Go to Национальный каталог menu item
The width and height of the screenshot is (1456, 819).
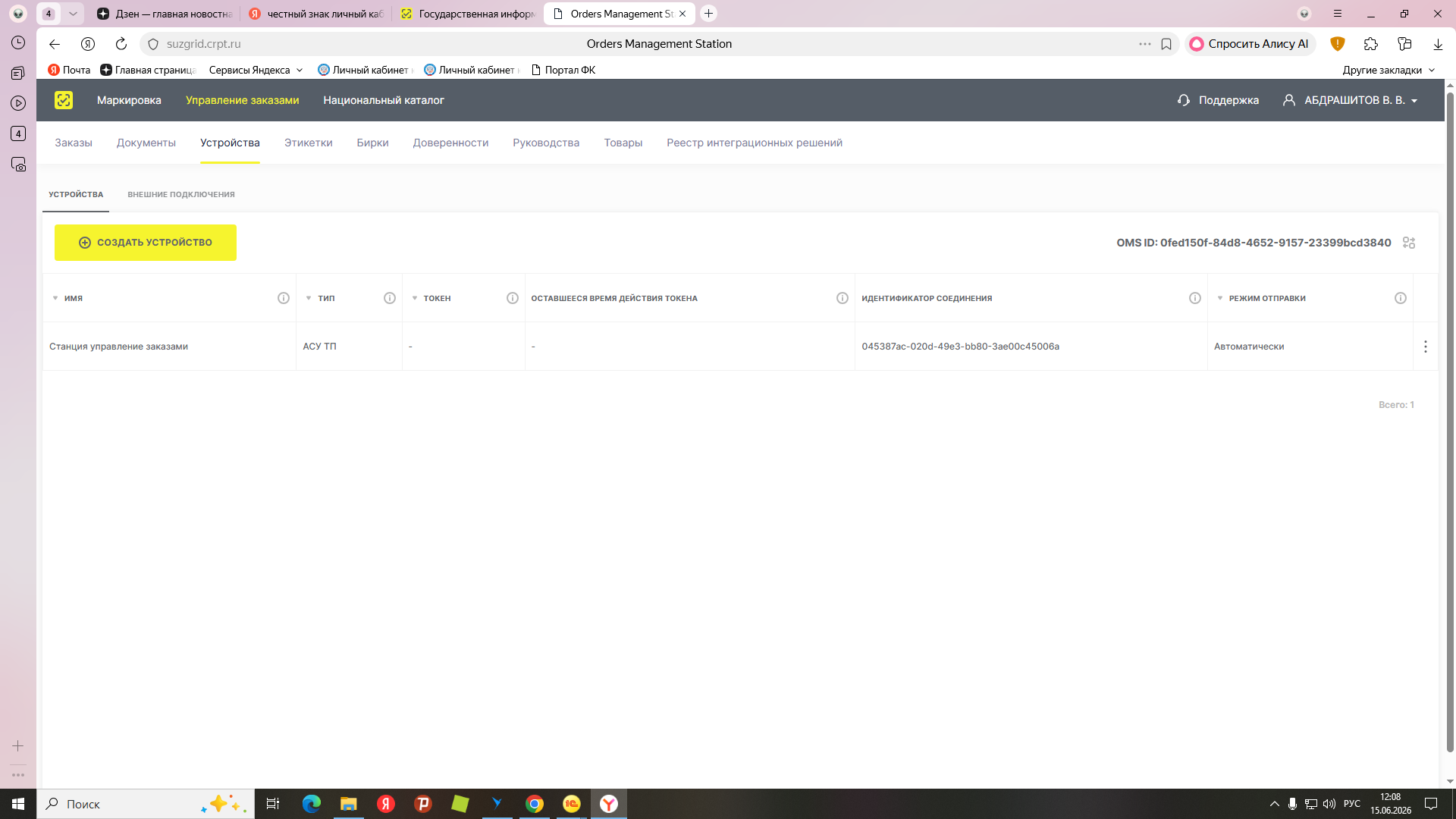pos(384,100)
